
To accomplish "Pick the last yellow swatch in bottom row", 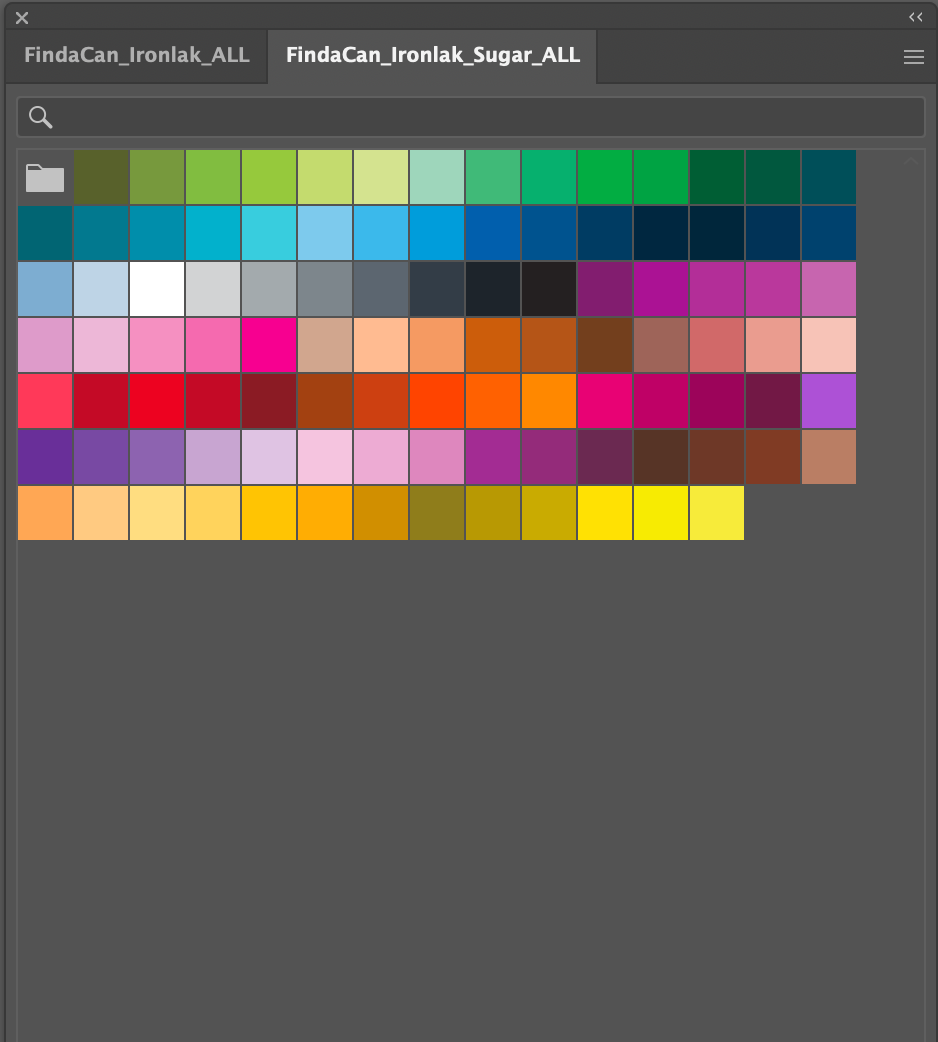I will pyautogui.click(x=717, y=514).
